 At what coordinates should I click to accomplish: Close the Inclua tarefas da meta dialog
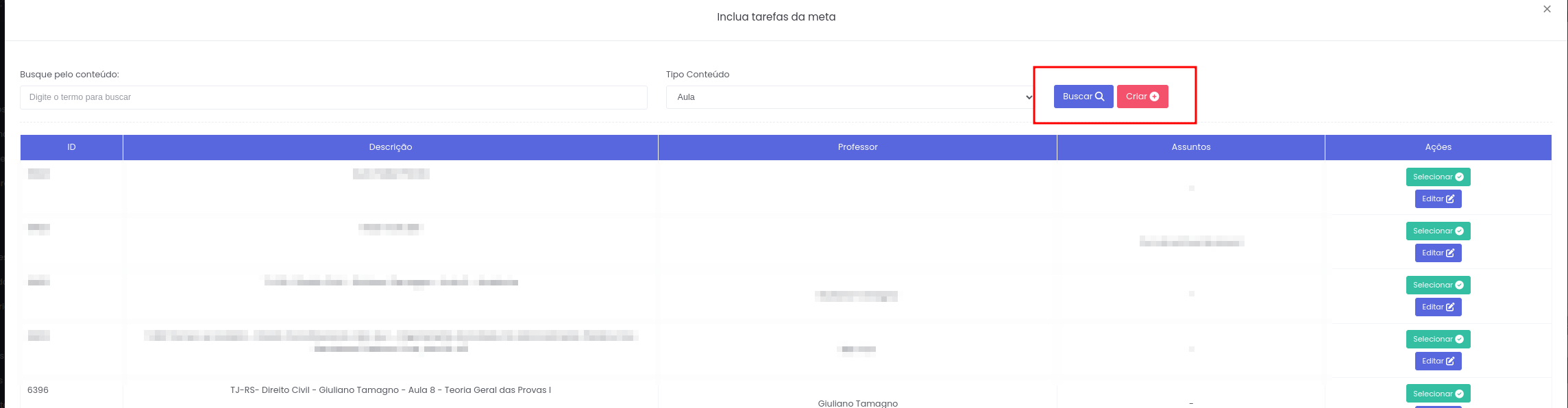coord(1547,10)
